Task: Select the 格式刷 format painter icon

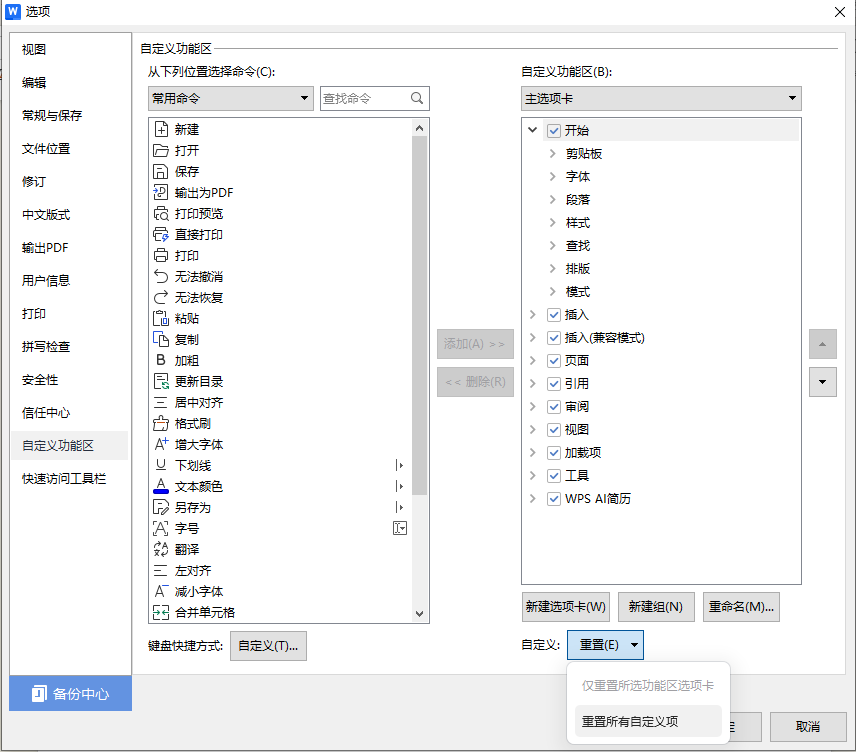Action: coord(161,423)
